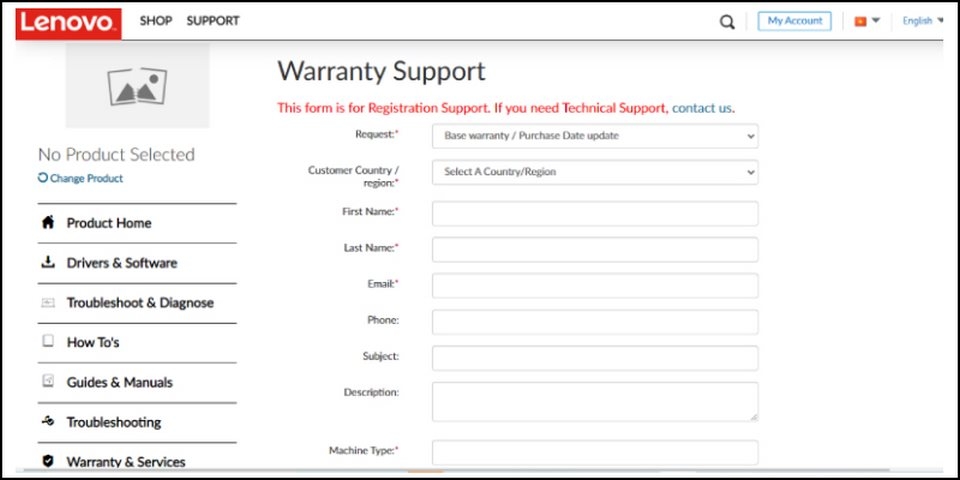Open the SUPPORT menu
Viewport: 960px width, 480px height.
pyautogui.click(x=213, y=21)
